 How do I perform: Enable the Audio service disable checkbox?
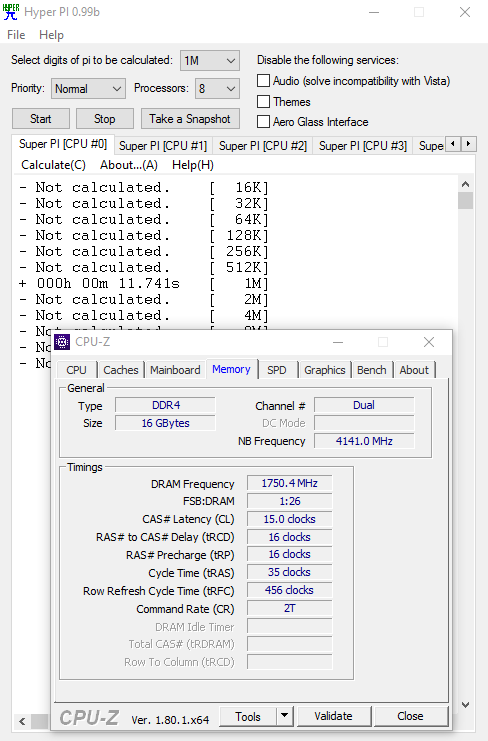(x=264, y=81)
